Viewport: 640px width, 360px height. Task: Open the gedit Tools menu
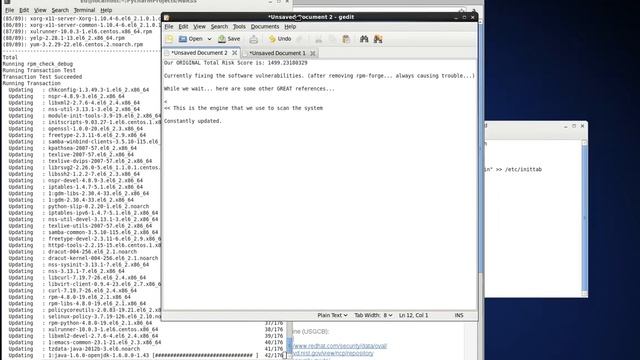pos(239,27)
